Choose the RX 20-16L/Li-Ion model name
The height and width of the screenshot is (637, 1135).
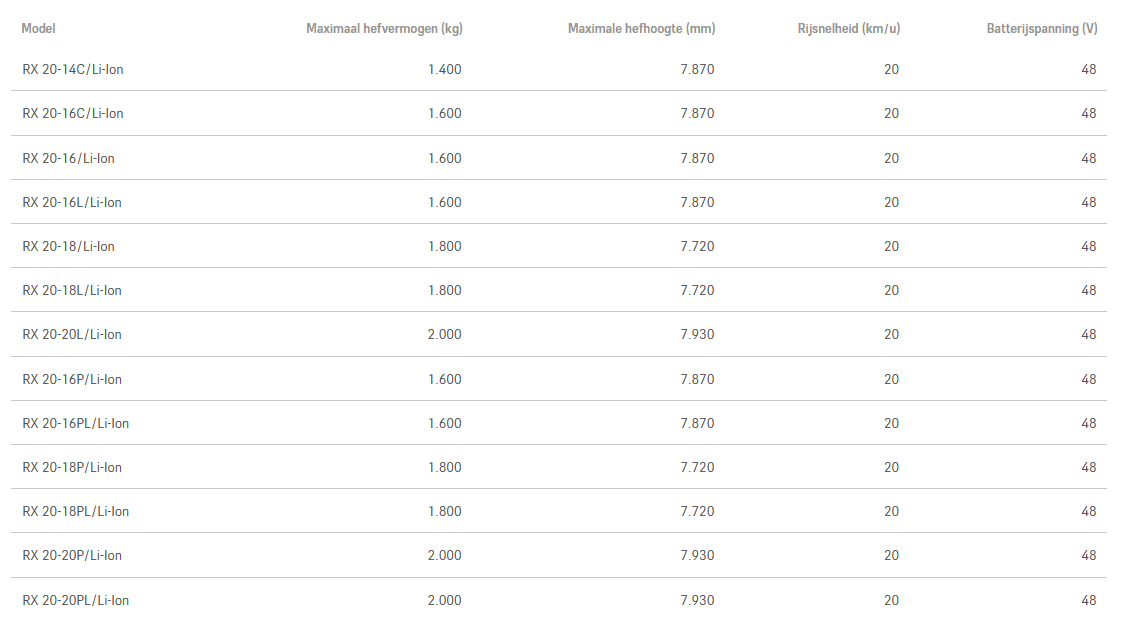pyautogui.click(x=72, y=202)
